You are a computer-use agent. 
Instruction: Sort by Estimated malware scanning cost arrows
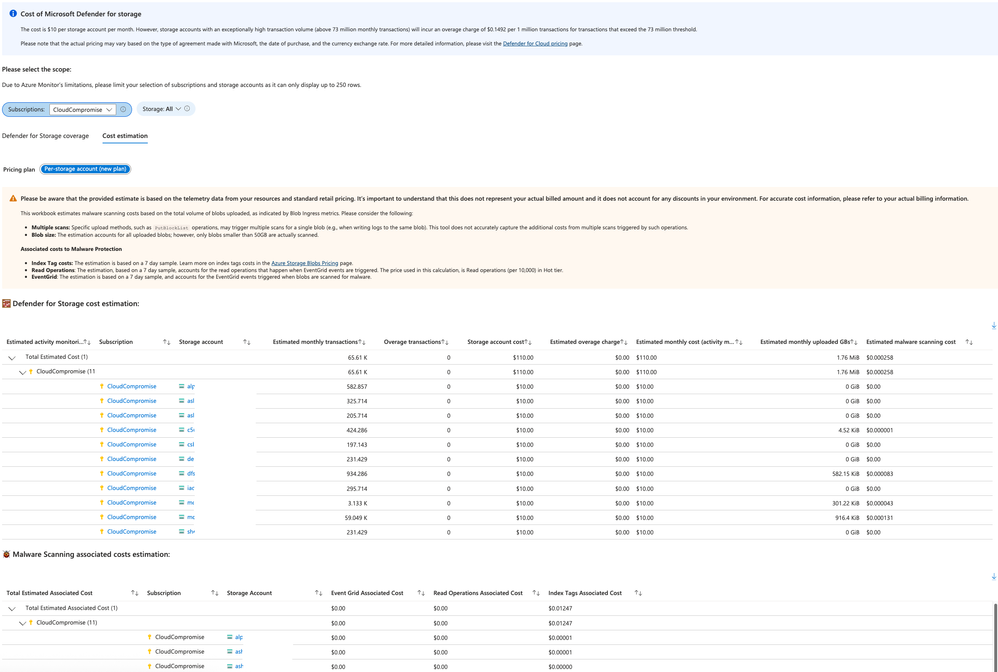click(x=969, y=342)
